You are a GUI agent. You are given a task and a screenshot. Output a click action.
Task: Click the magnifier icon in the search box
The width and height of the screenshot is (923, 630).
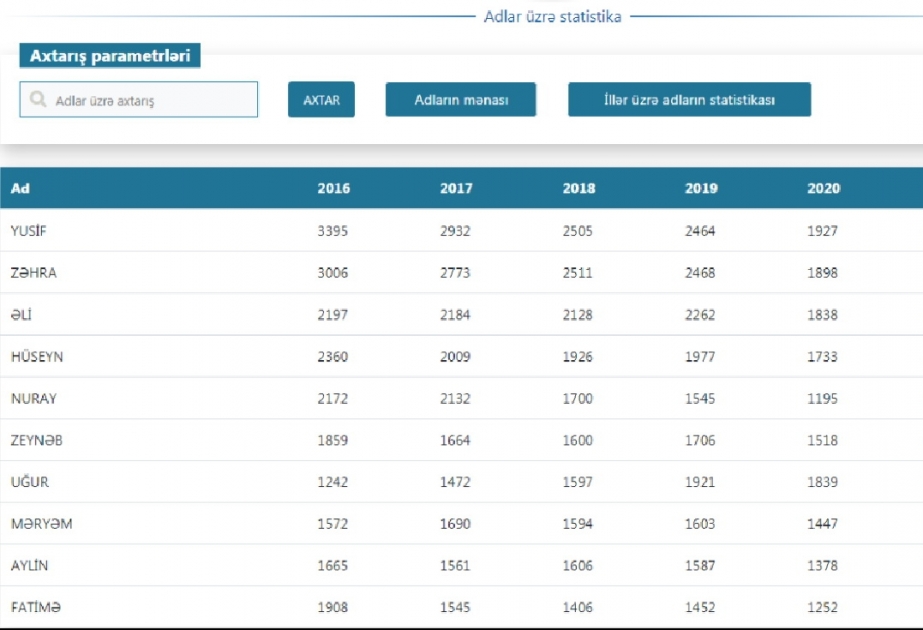click(x=38, y=99)
